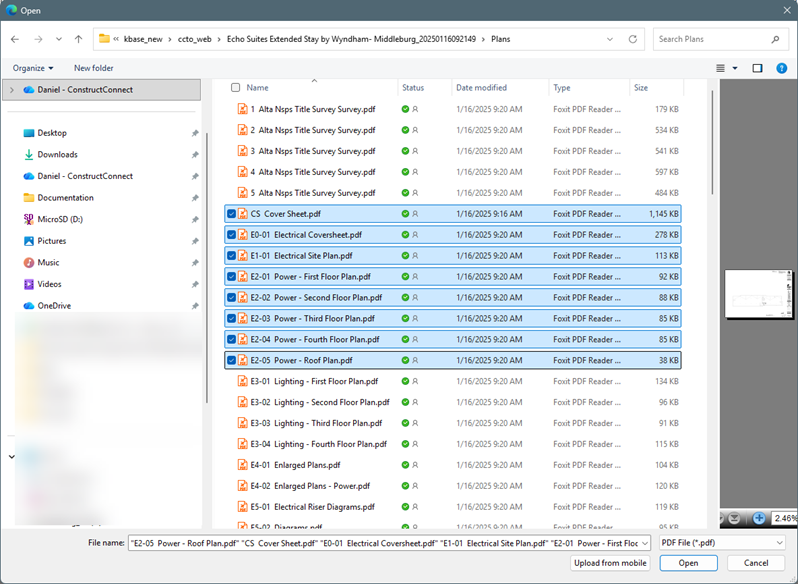The image size is (799, 584).
Task: Click pin icon next to Downloads
Action: (x=195, y=155)
